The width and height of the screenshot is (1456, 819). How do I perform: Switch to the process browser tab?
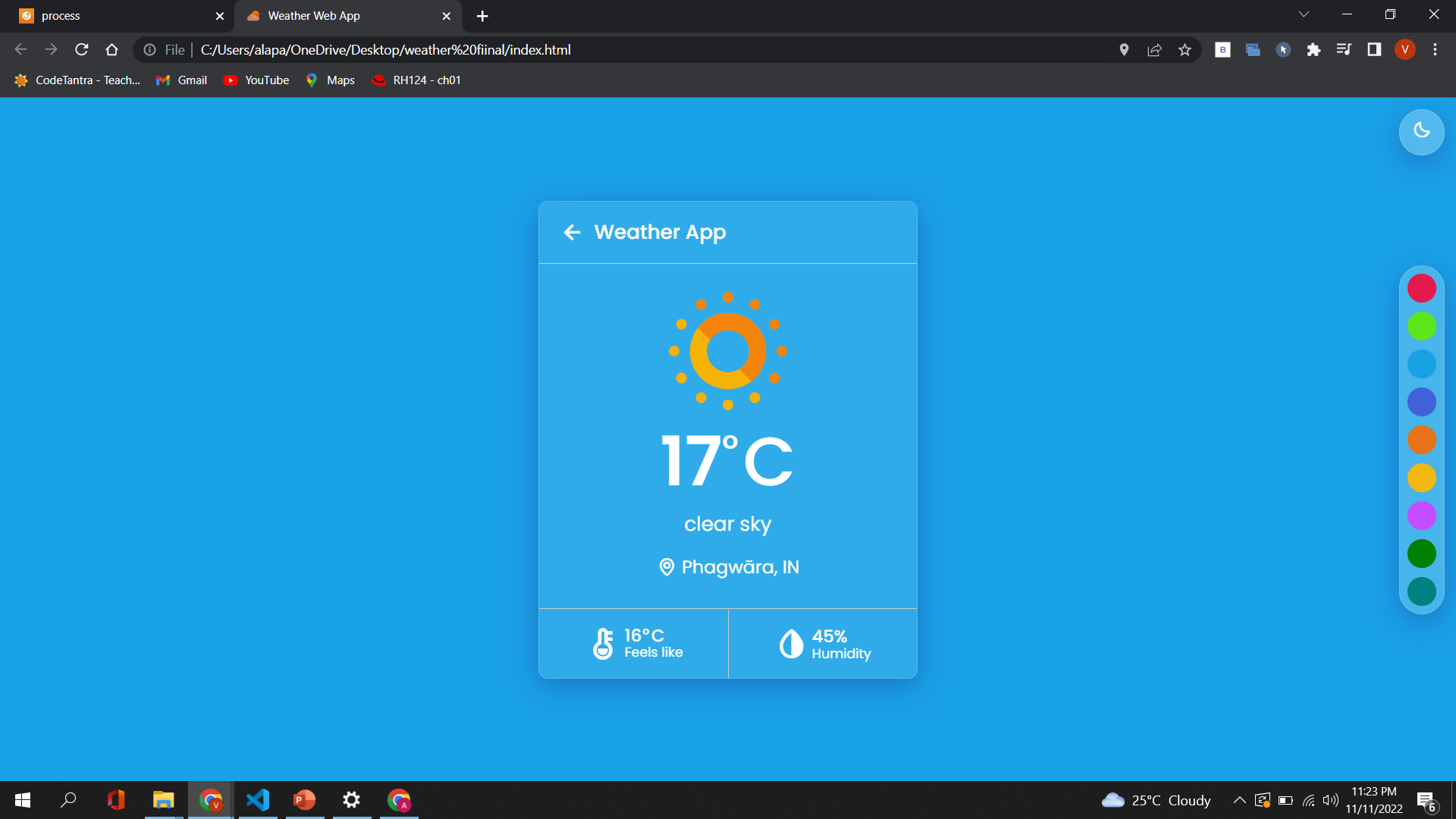pos(114,16)
